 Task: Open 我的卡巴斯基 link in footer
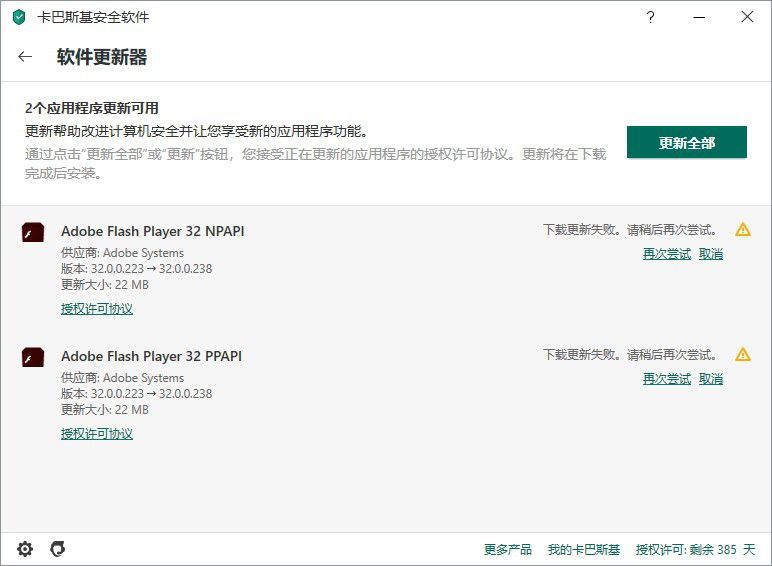(x=584, y=550)
